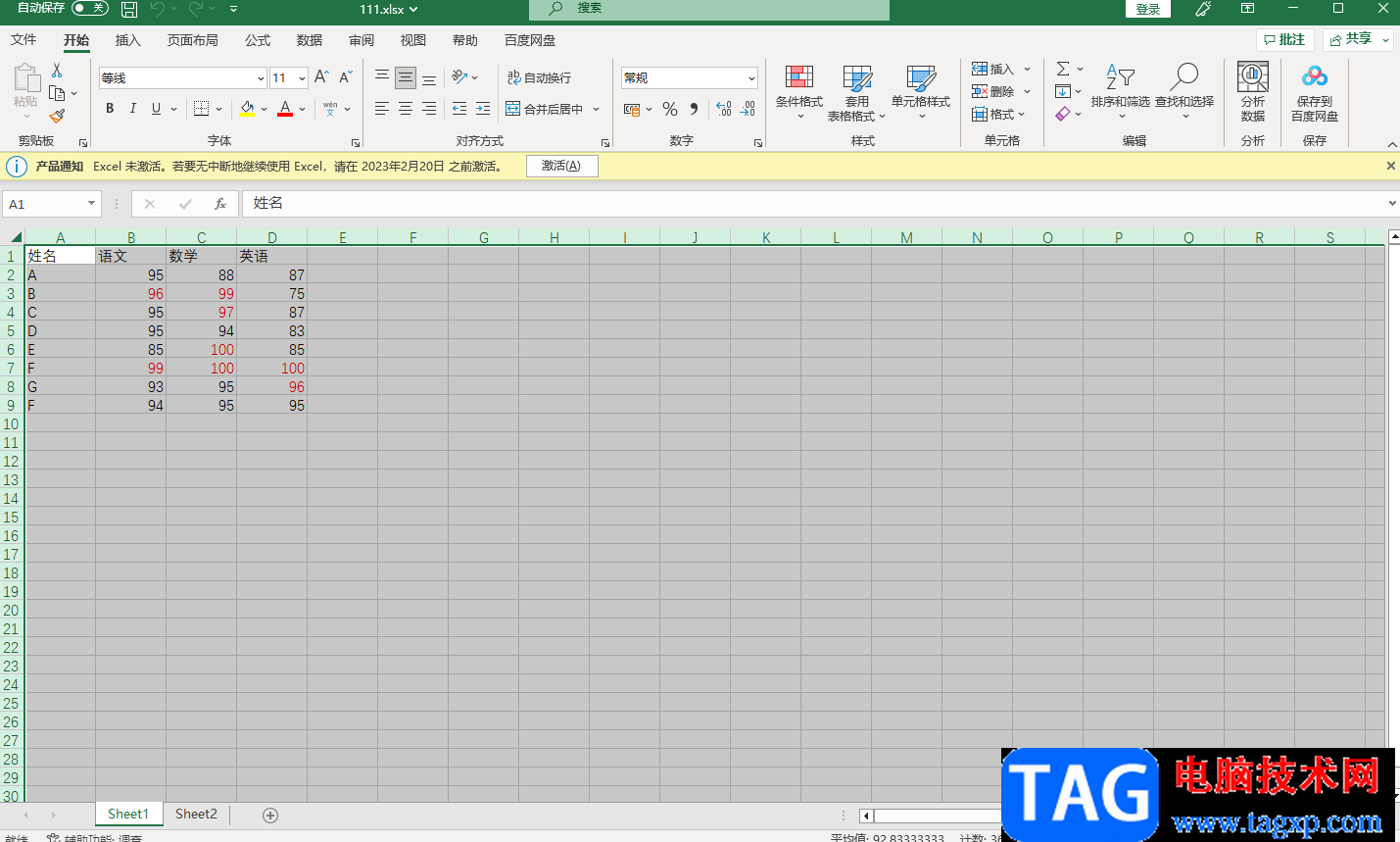Switch to the 数据 tab
This screenshot has height=842, width=1400.
tap(310, 40)
